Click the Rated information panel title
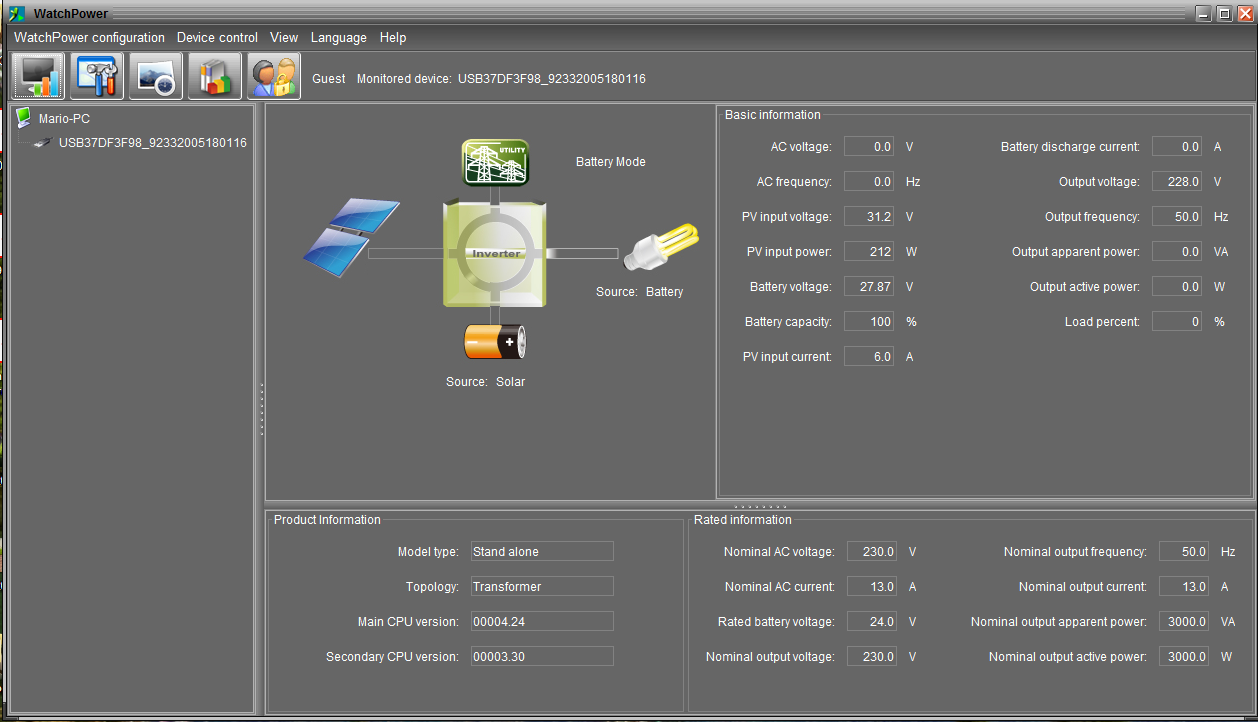 pyautogui.click(x=743, y=520)
